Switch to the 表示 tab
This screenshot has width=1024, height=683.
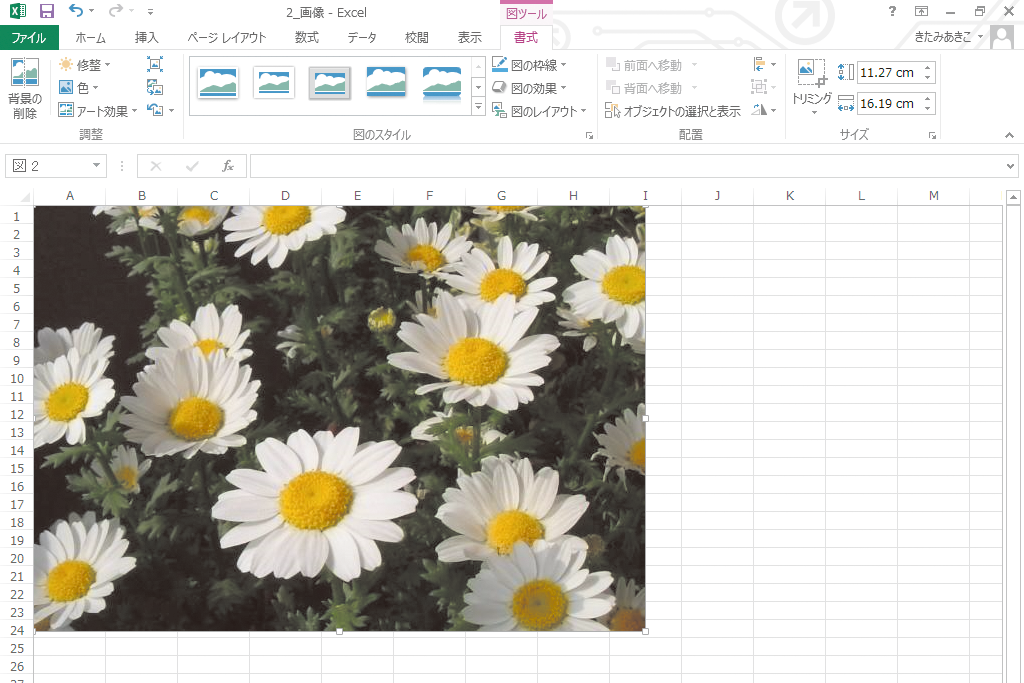[470, 37]
